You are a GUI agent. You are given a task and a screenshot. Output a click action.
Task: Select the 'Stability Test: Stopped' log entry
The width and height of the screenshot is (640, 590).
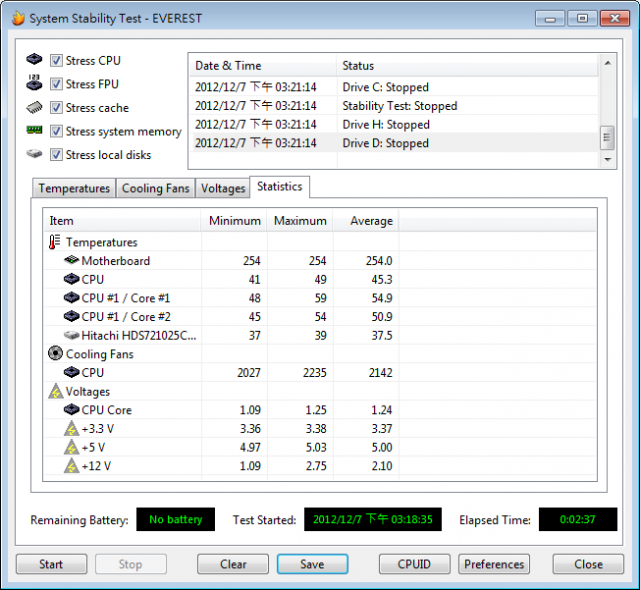[x=394, y=105]
